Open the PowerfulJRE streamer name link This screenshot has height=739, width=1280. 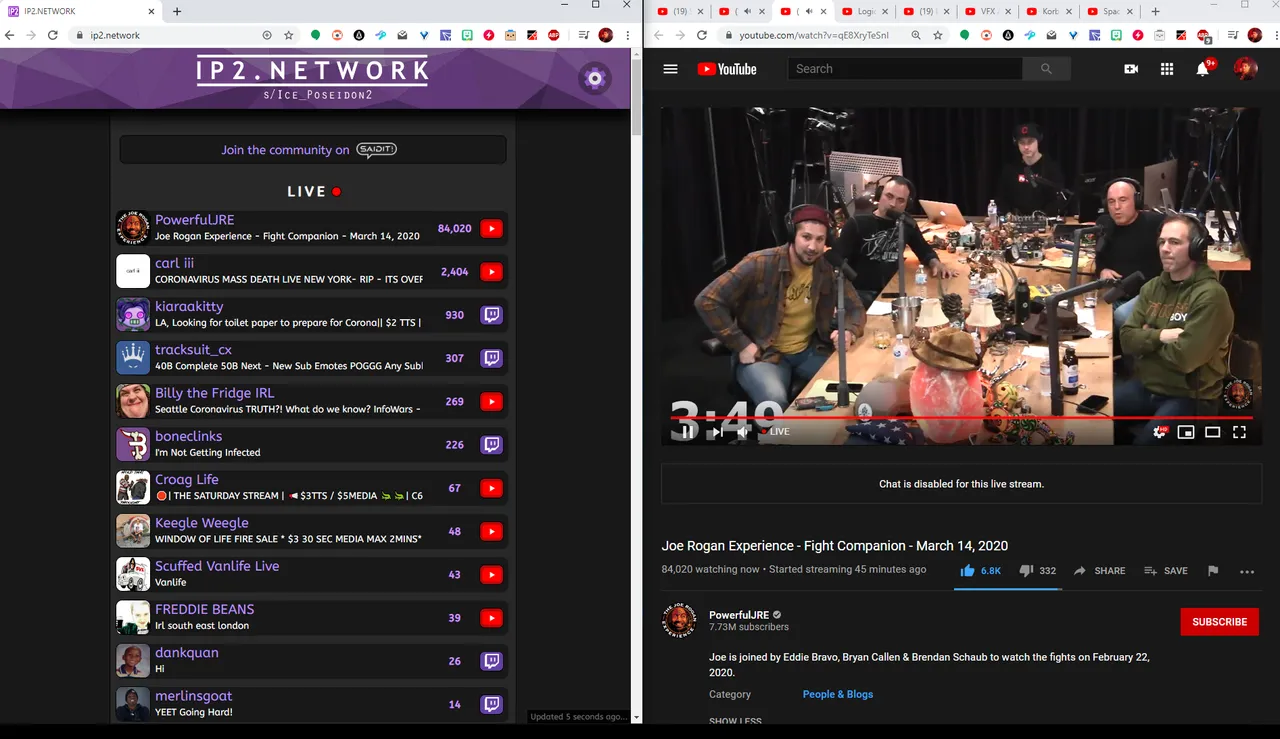pos(194,220)
